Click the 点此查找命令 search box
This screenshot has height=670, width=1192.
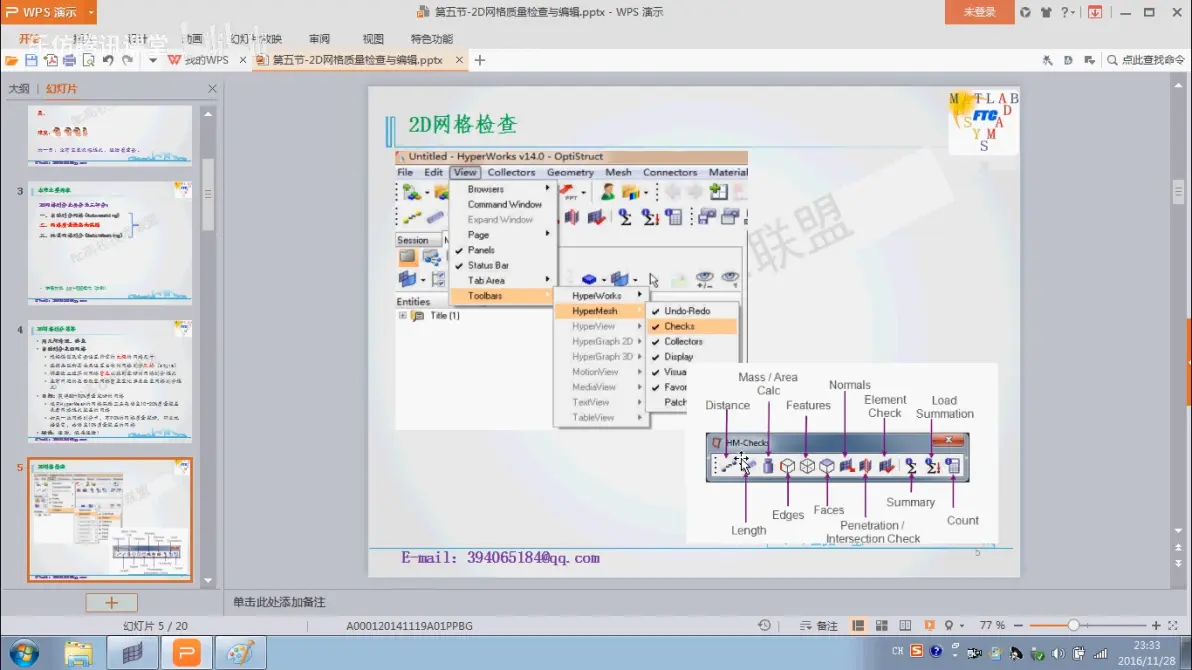pyautogui.click(x=1146, y=60)
